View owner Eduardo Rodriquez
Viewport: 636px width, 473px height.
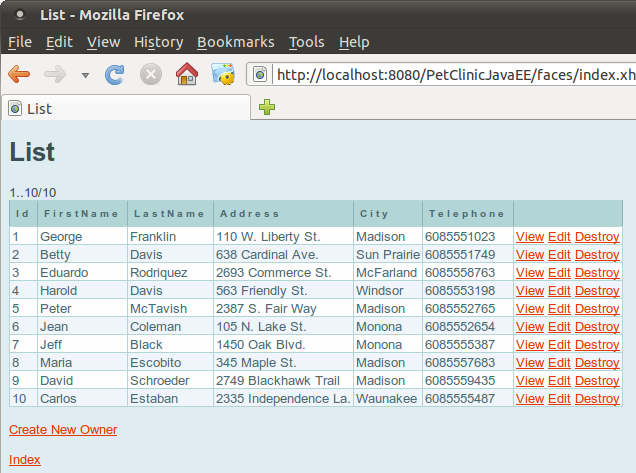pos(530,273)
